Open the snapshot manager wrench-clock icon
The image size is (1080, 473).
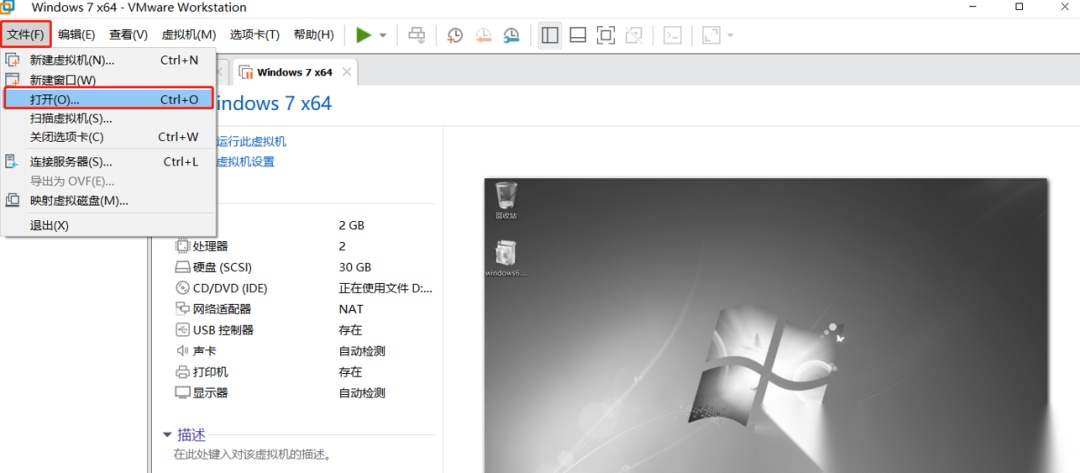pos(511,35)
